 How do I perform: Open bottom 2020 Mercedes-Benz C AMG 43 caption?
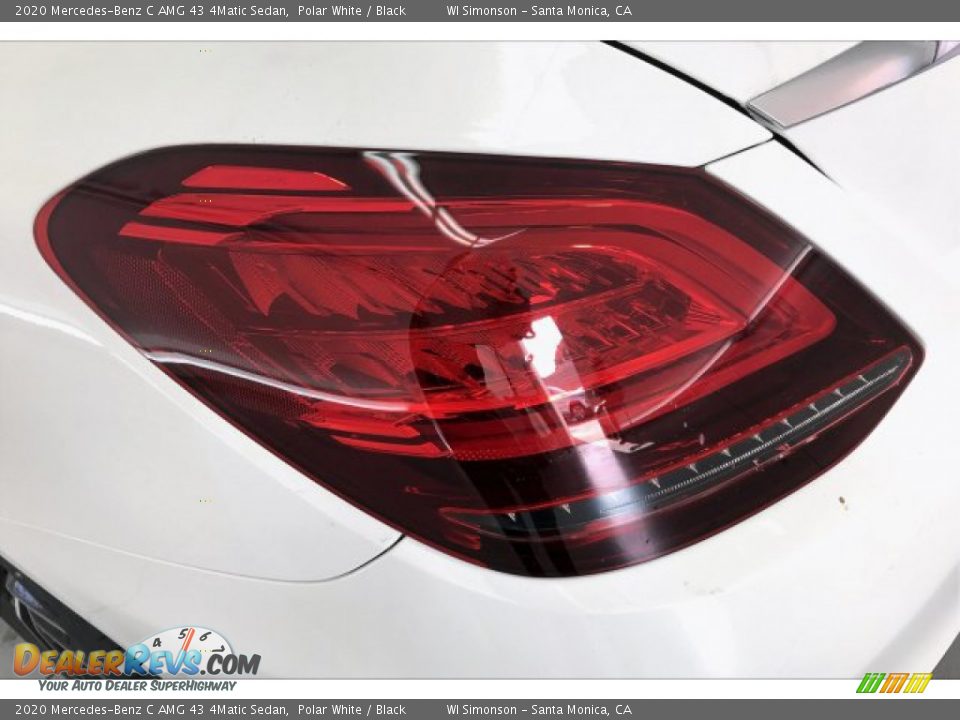coord(152,710)
